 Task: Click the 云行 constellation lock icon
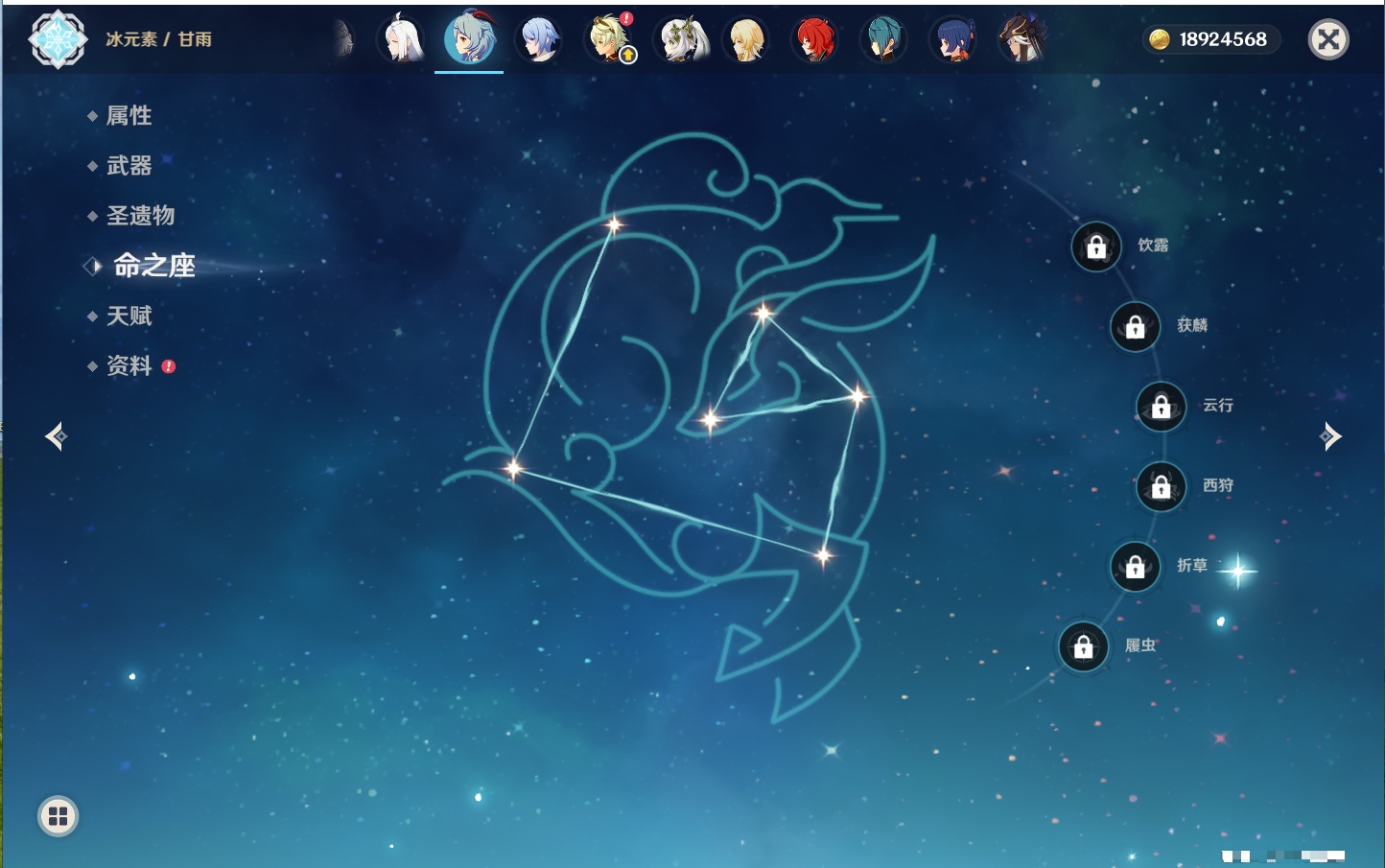pos(1161,407)
